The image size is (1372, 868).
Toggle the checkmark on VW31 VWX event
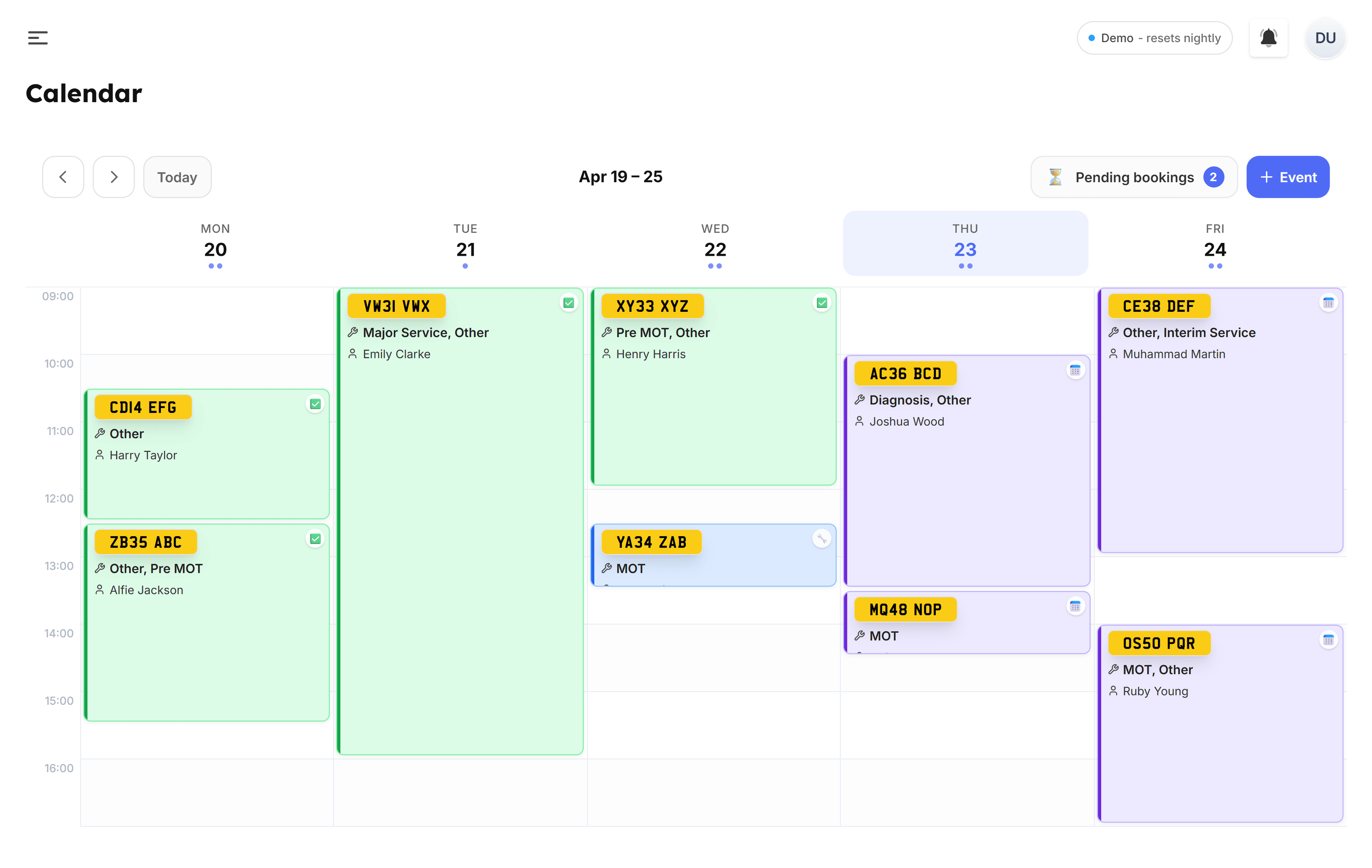(568, 303)
